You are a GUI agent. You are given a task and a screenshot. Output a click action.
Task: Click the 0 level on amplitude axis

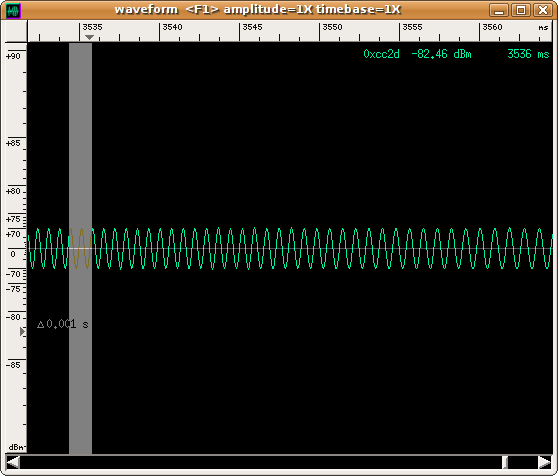13,254
